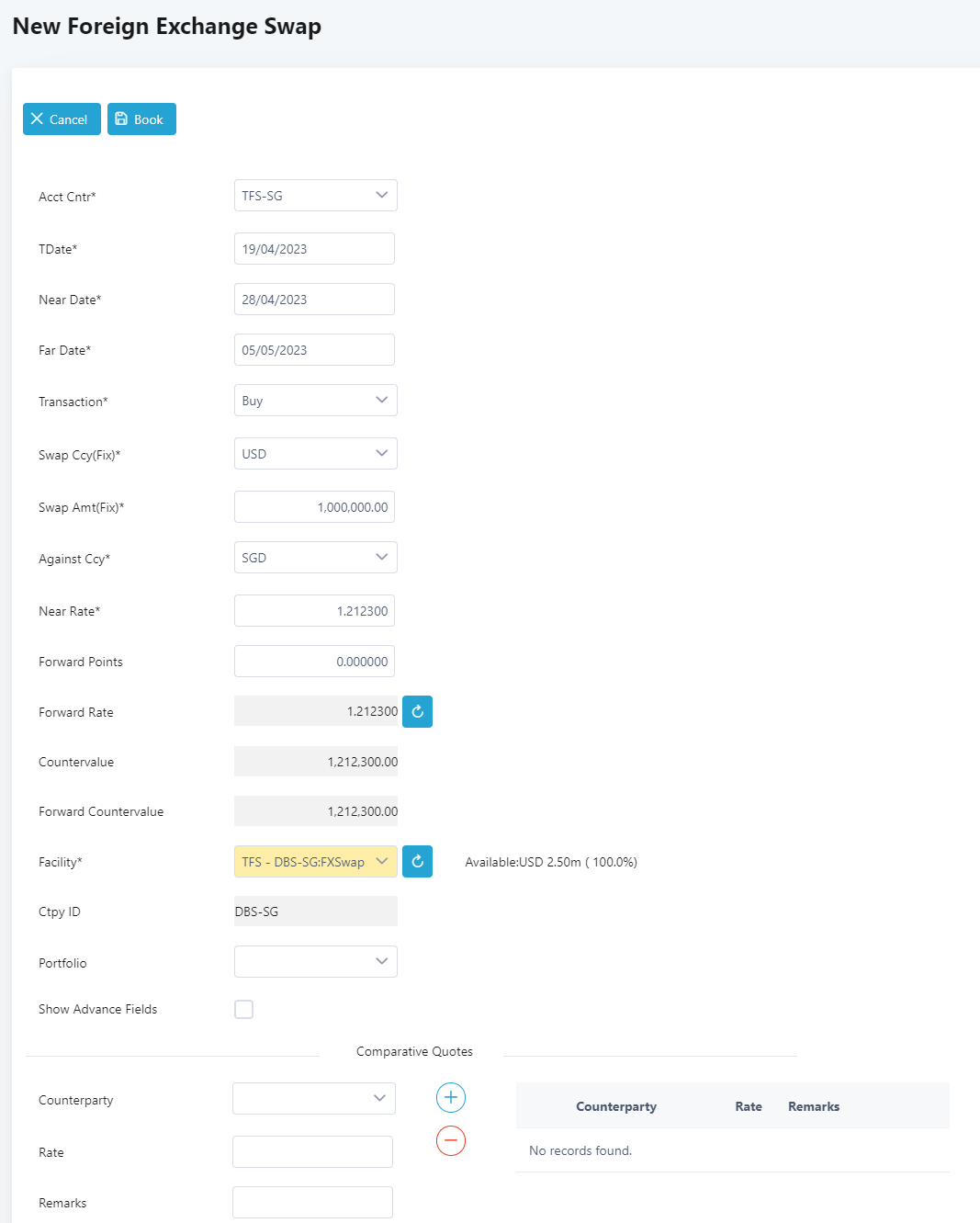This screenshot has height=1223, width=980.
Task: Open the Against Ccy dropdown
Action: coord(315,558)
